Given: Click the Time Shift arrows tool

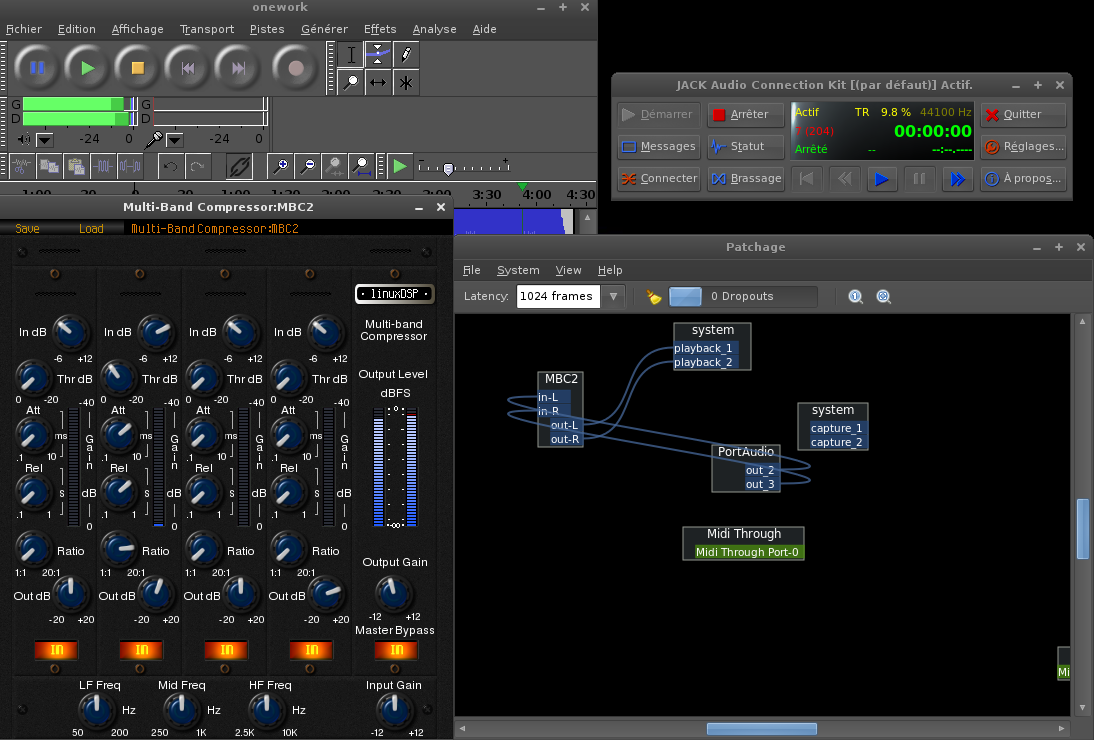Looking at the screenshot, I should [x=378, y=82].
